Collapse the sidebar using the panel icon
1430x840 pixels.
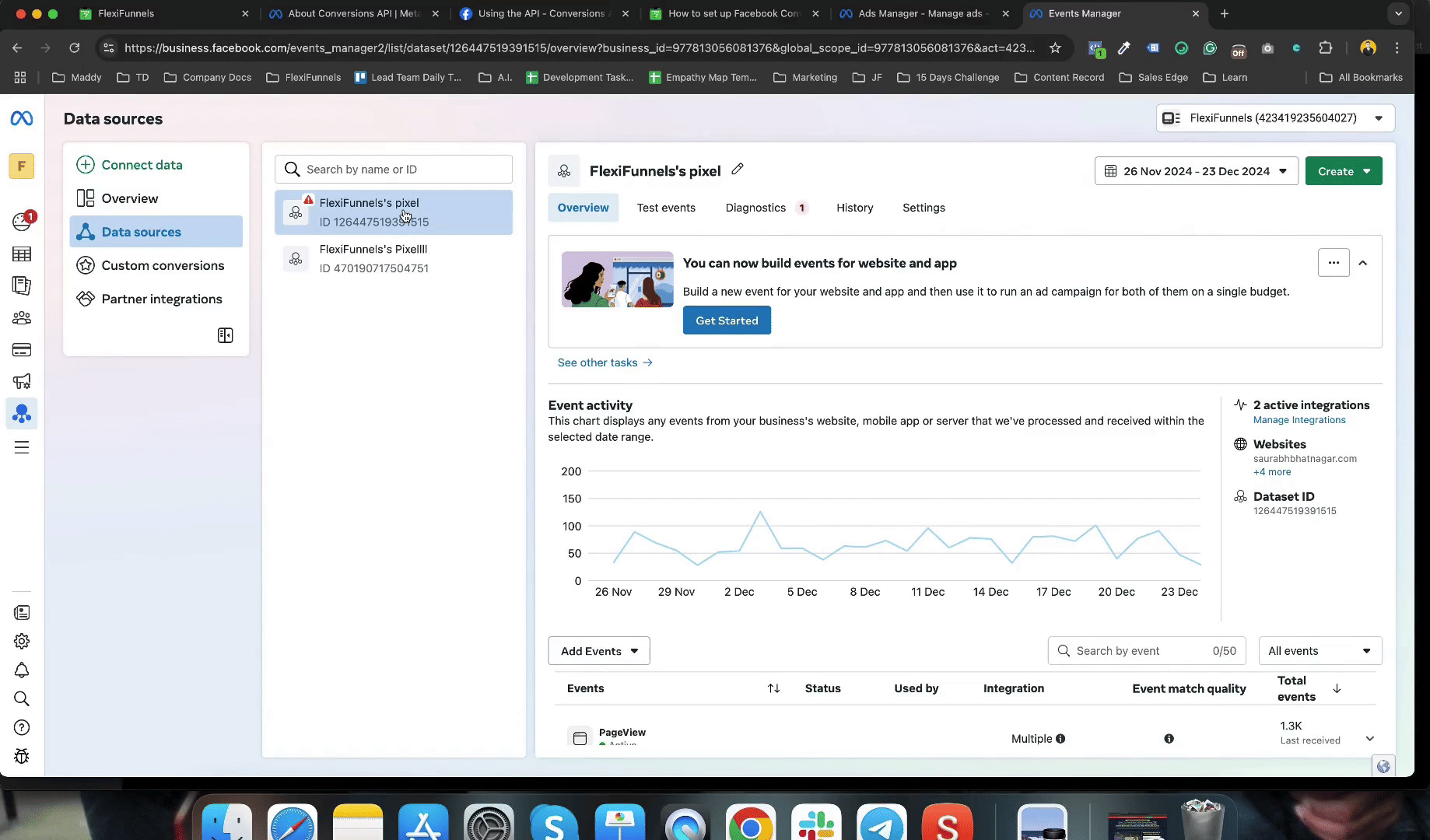(225, 335)
